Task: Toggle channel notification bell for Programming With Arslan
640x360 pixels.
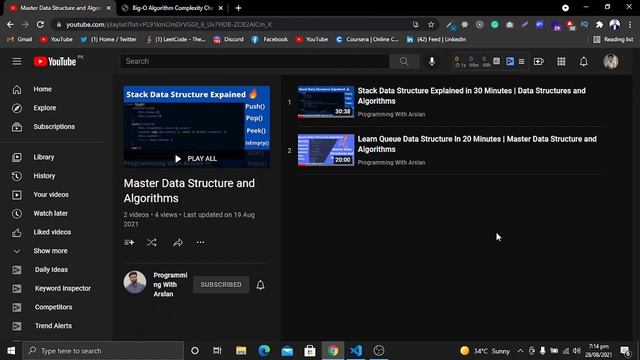Action: (x=260, y=284)
